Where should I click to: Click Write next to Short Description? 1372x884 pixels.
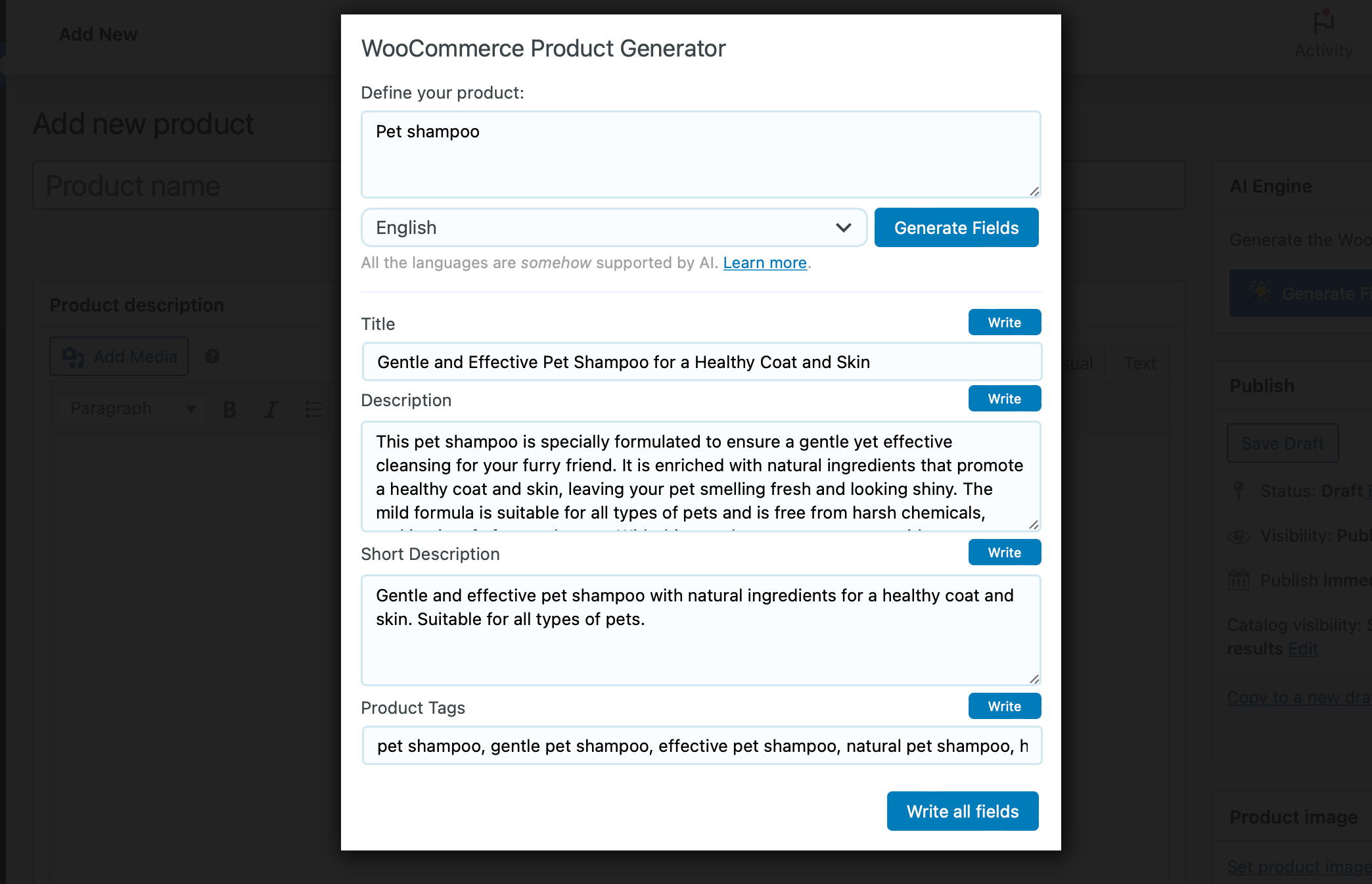click(x=1004, y=552)
